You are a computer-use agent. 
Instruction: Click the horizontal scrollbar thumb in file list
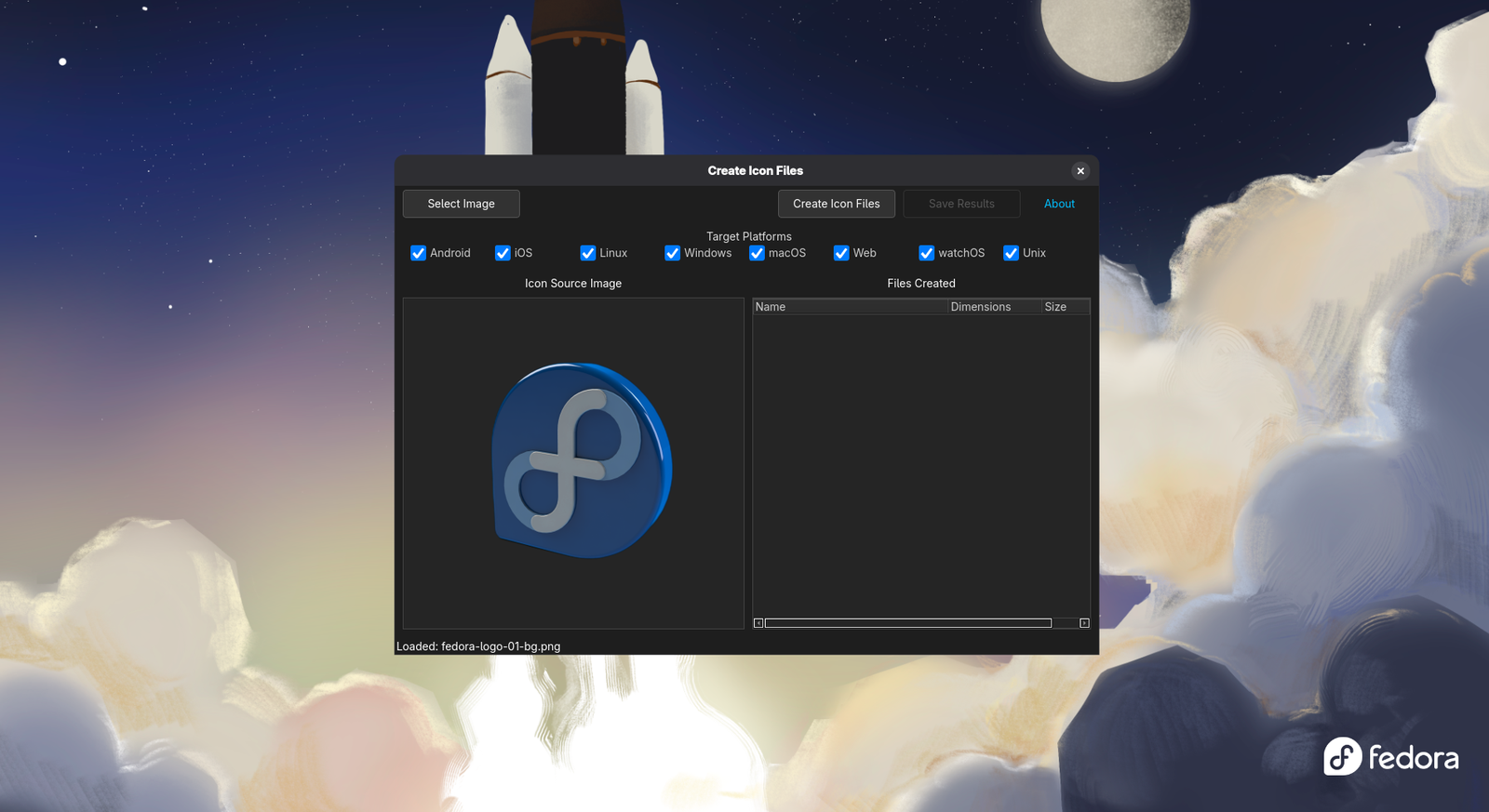pos(908,623)
